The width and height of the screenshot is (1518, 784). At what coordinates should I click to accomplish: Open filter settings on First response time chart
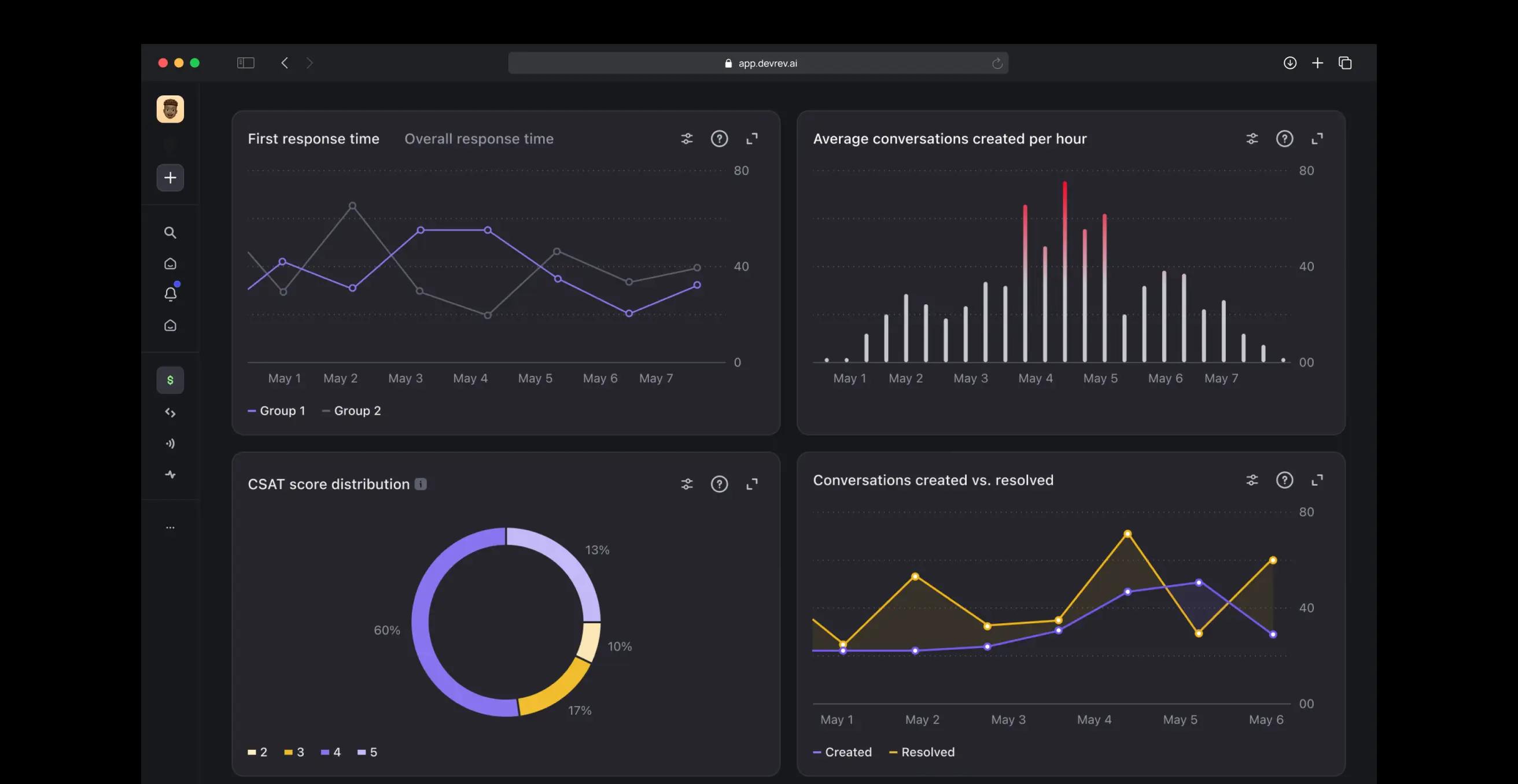click(687, 138)
